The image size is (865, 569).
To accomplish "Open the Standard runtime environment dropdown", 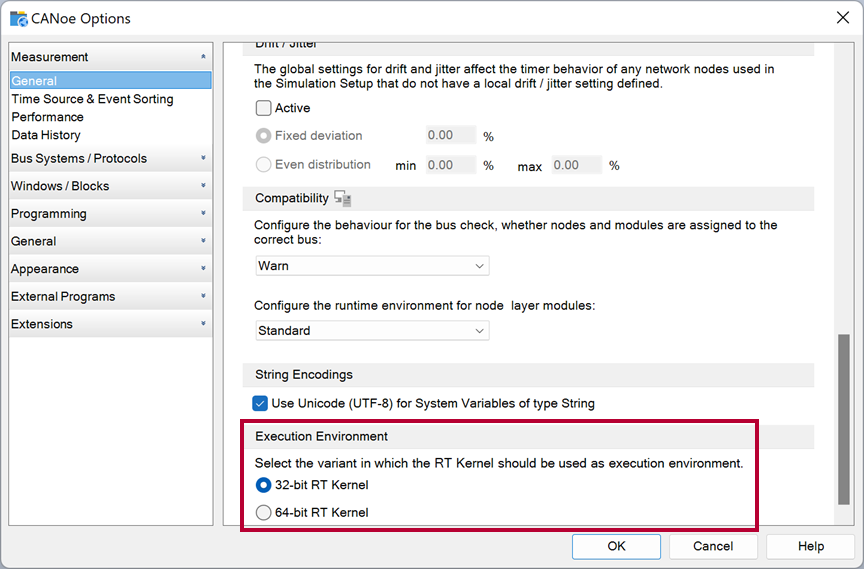I will coord(372,331).
